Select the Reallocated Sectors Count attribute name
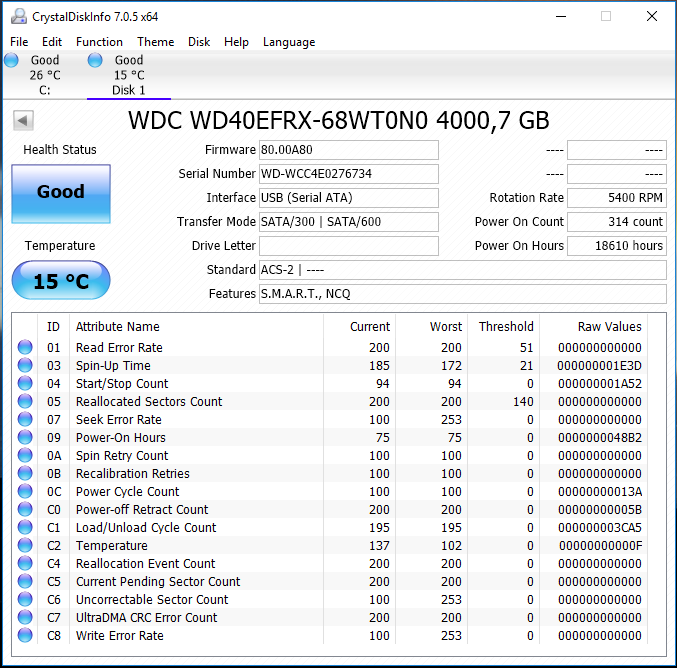This screenshot has width=677, height=668. tap(149, 401)
